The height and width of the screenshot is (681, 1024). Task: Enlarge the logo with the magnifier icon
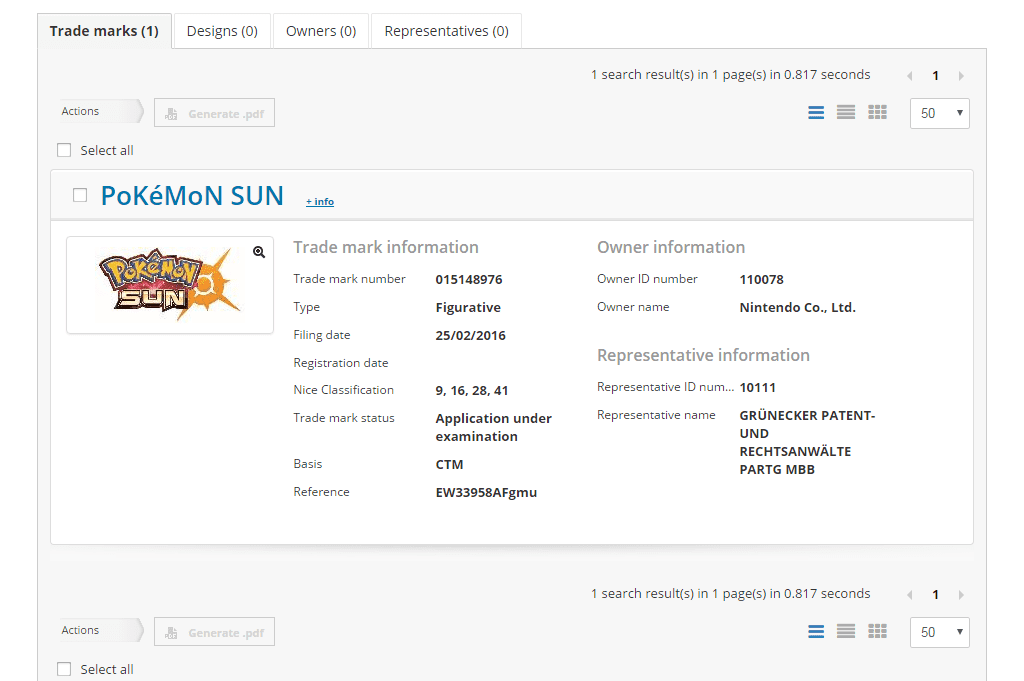point(259,252)
